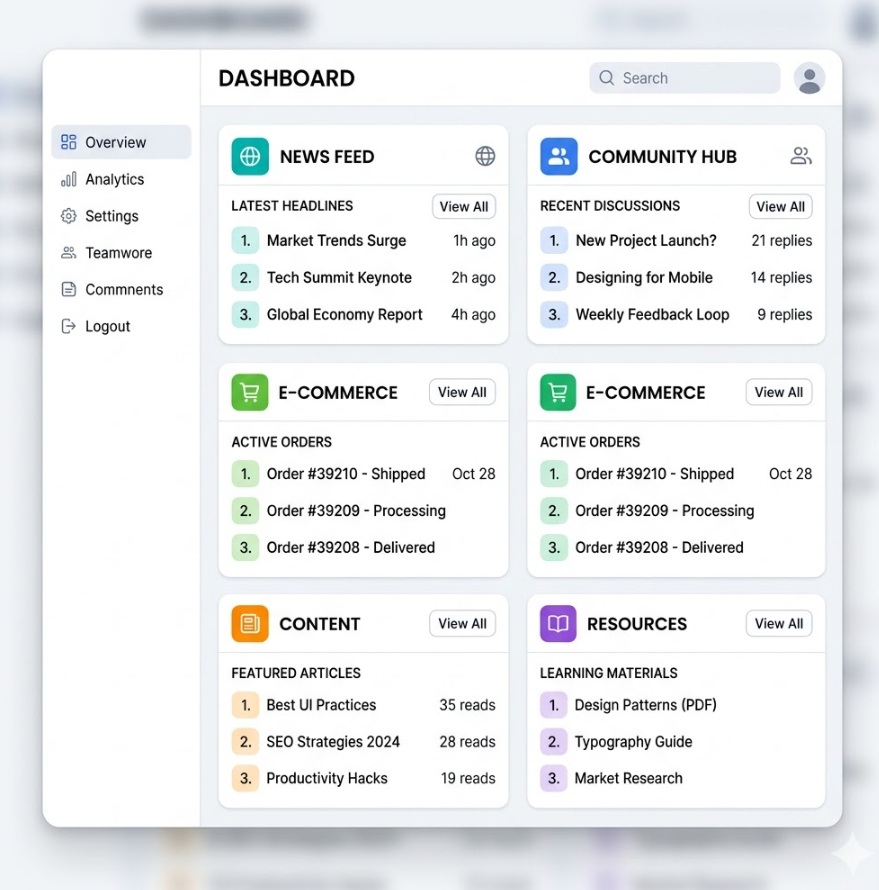The image size is (879, 890).
Task: Open the Design Patterns (PDF) resource
Action: (645, 705)
